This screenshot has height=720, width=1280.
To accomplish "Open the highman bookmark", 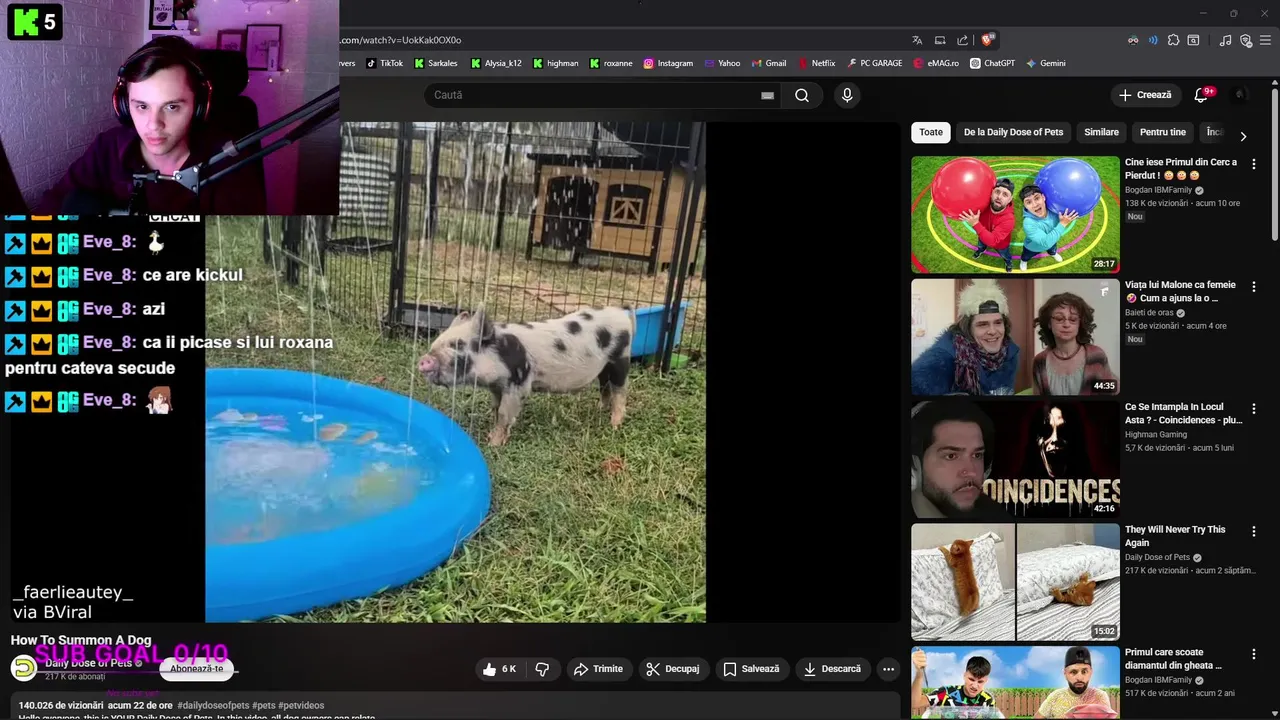I will pos(555,63).
